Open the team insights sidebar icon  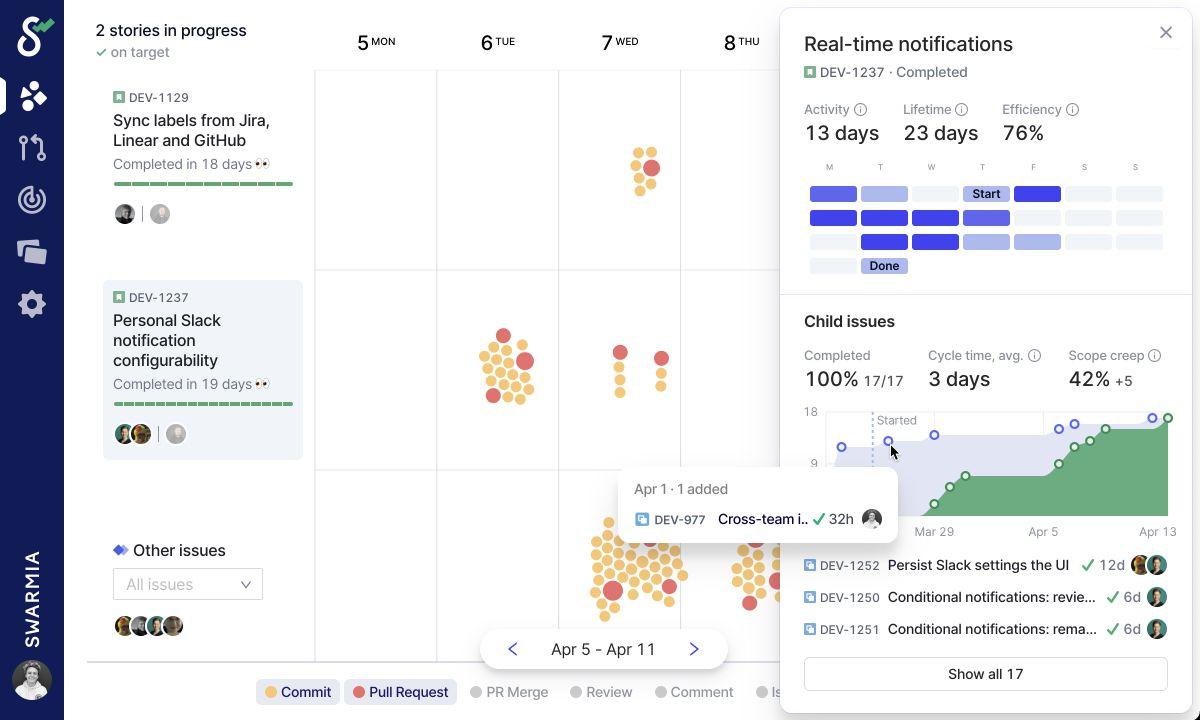32,96
